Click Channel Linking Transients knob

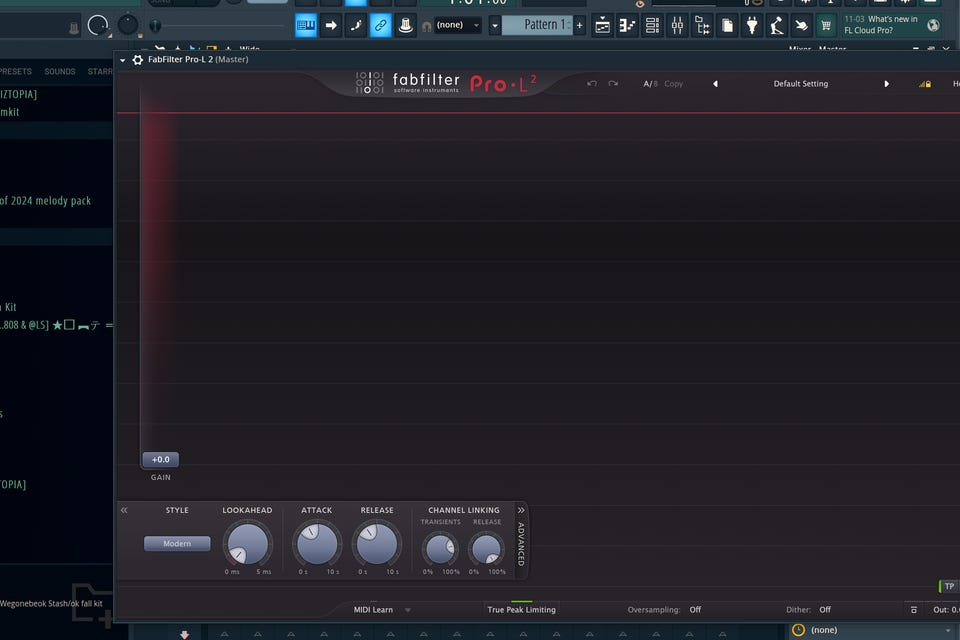[x=440, y=549]
